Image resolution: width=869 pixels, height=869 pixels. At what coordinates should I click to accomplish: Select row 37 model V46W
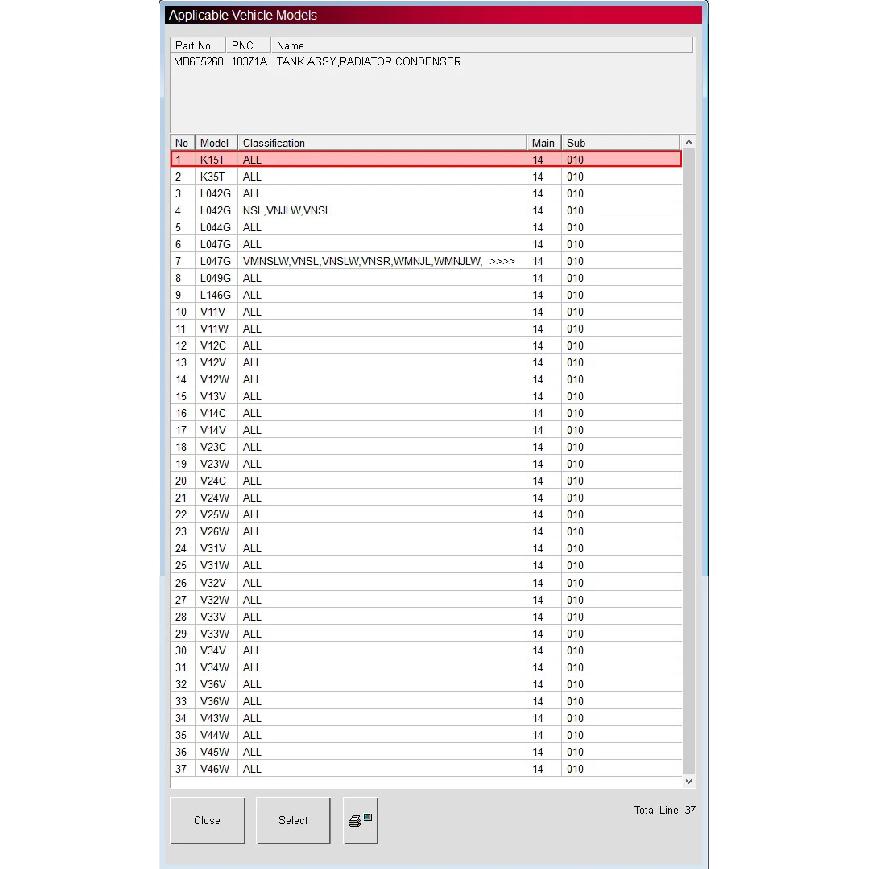point(426,769)
